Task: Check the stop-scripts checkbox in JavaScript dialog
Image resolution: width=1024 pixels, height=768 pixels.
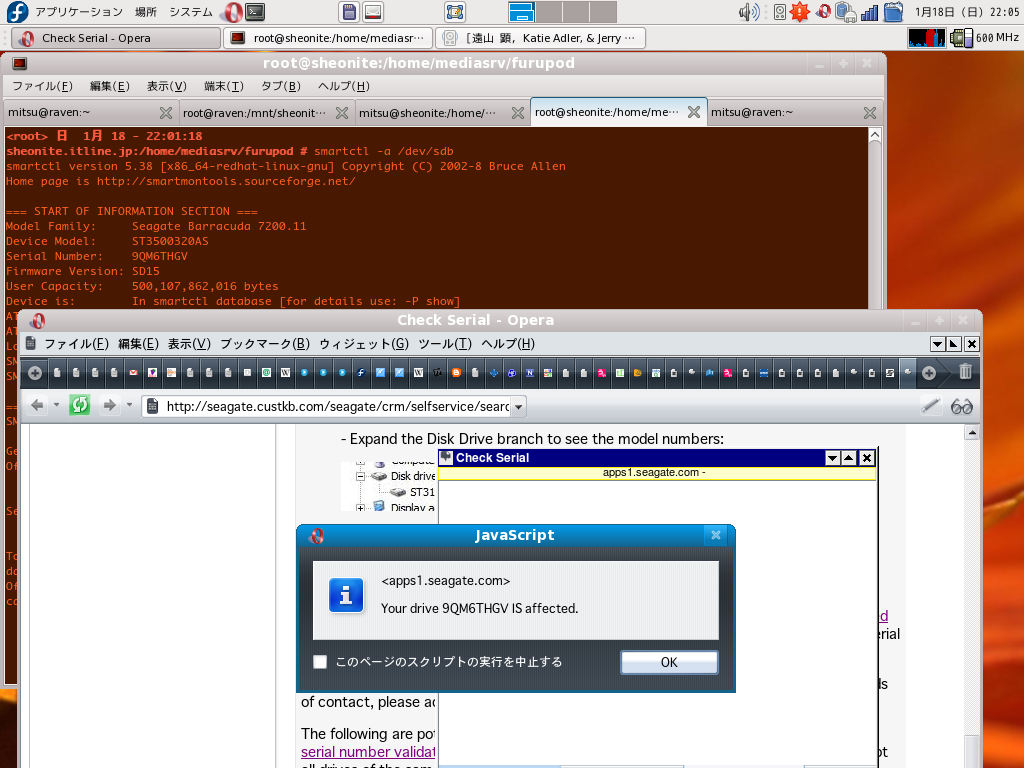Action: pyautogui.click(x=320, y=662)
